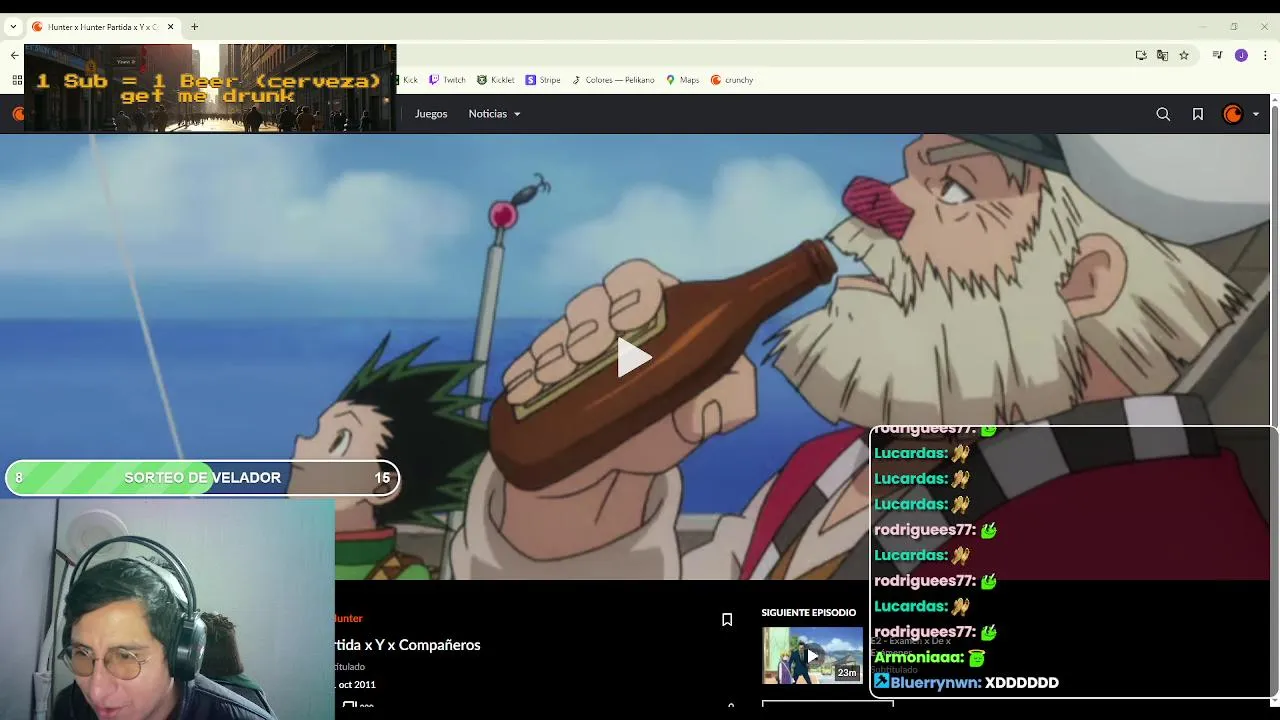Expand the Noticias dropdown menu
Screen dimensions: 1280x720
coord(494,114)
